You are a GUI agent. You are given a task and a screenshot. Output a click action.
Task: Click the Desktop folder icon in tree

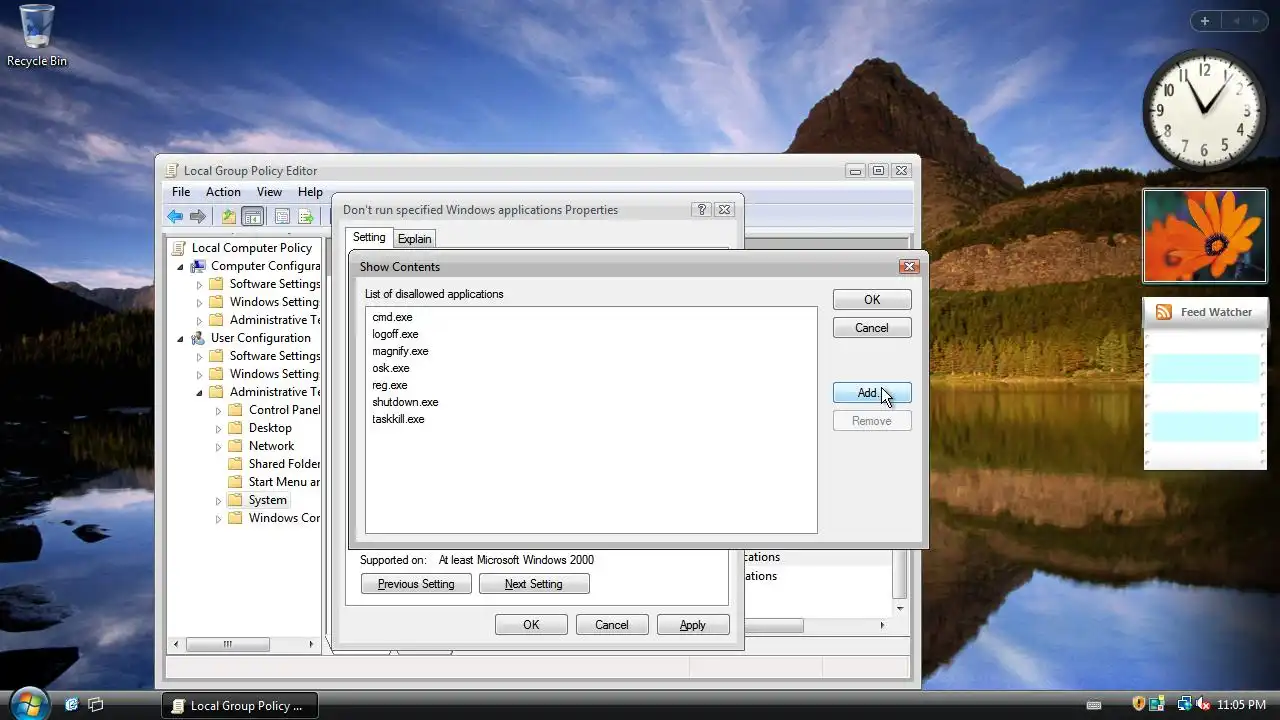click(235, 428)
